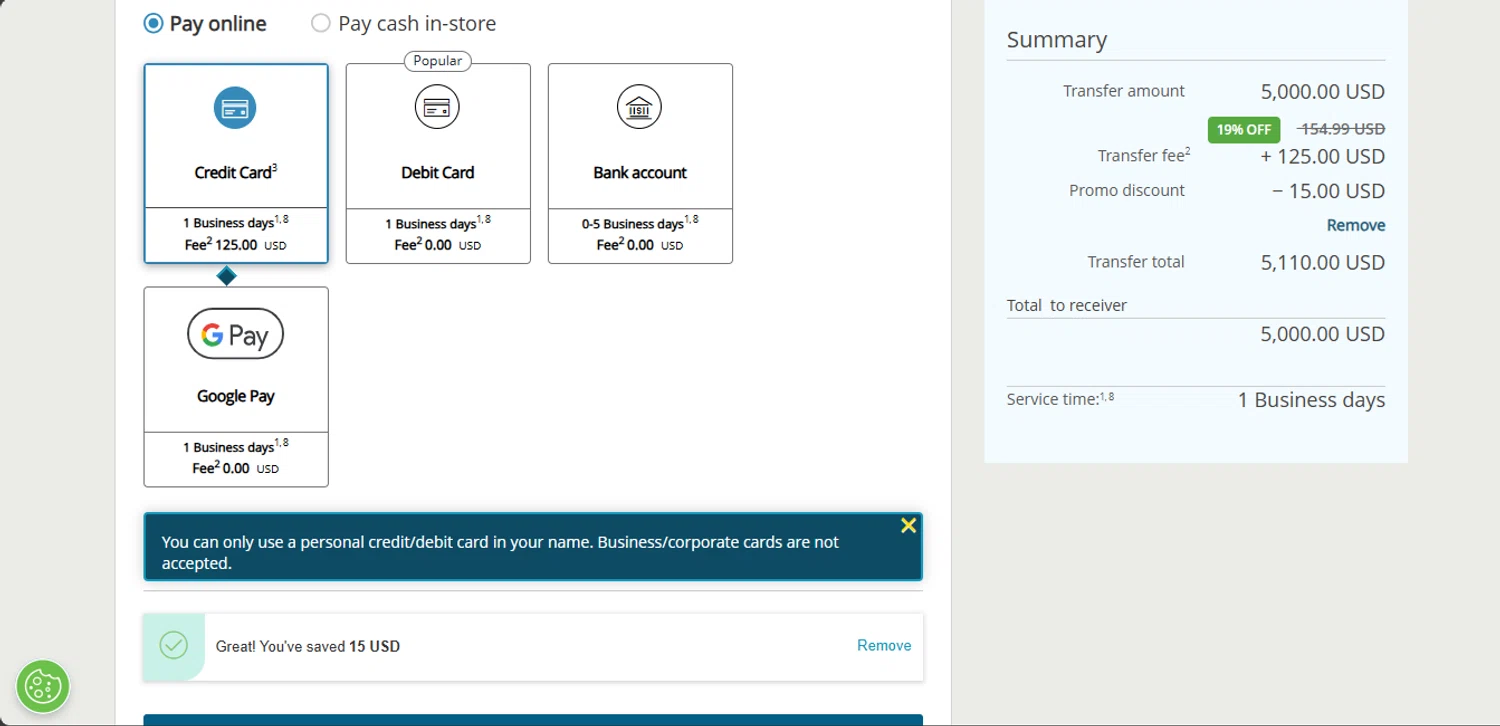Screen dimensions: 1500x726
Task: Click the Google Pay logo
Action: (235, 334)
